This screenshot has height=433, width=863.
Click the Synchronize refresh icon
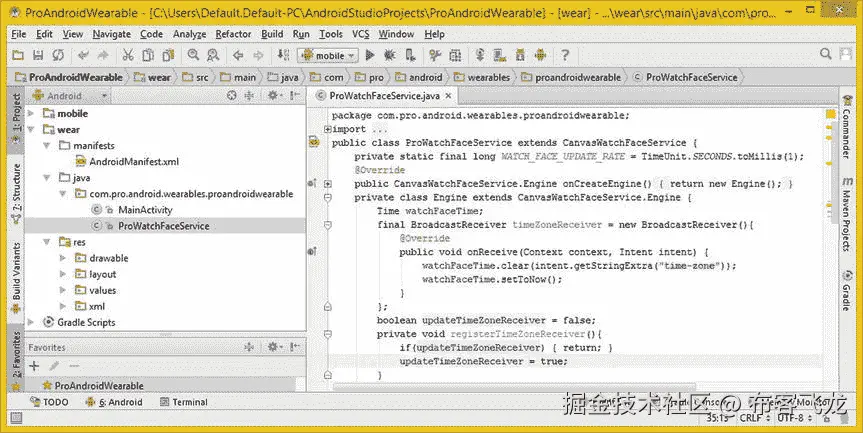click(58, 55)
